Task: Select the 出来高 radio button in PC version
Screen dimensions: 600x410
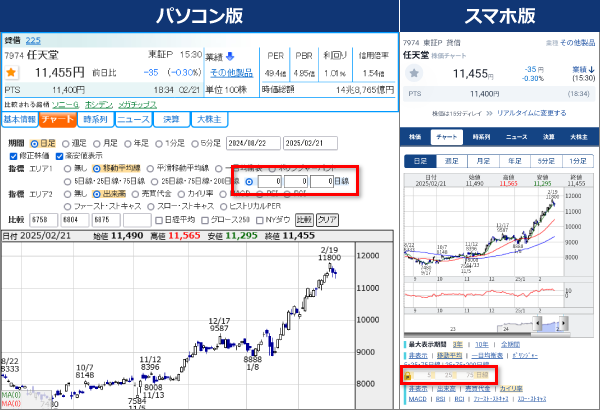Action: pyautogui.click(x=96, y=194)
